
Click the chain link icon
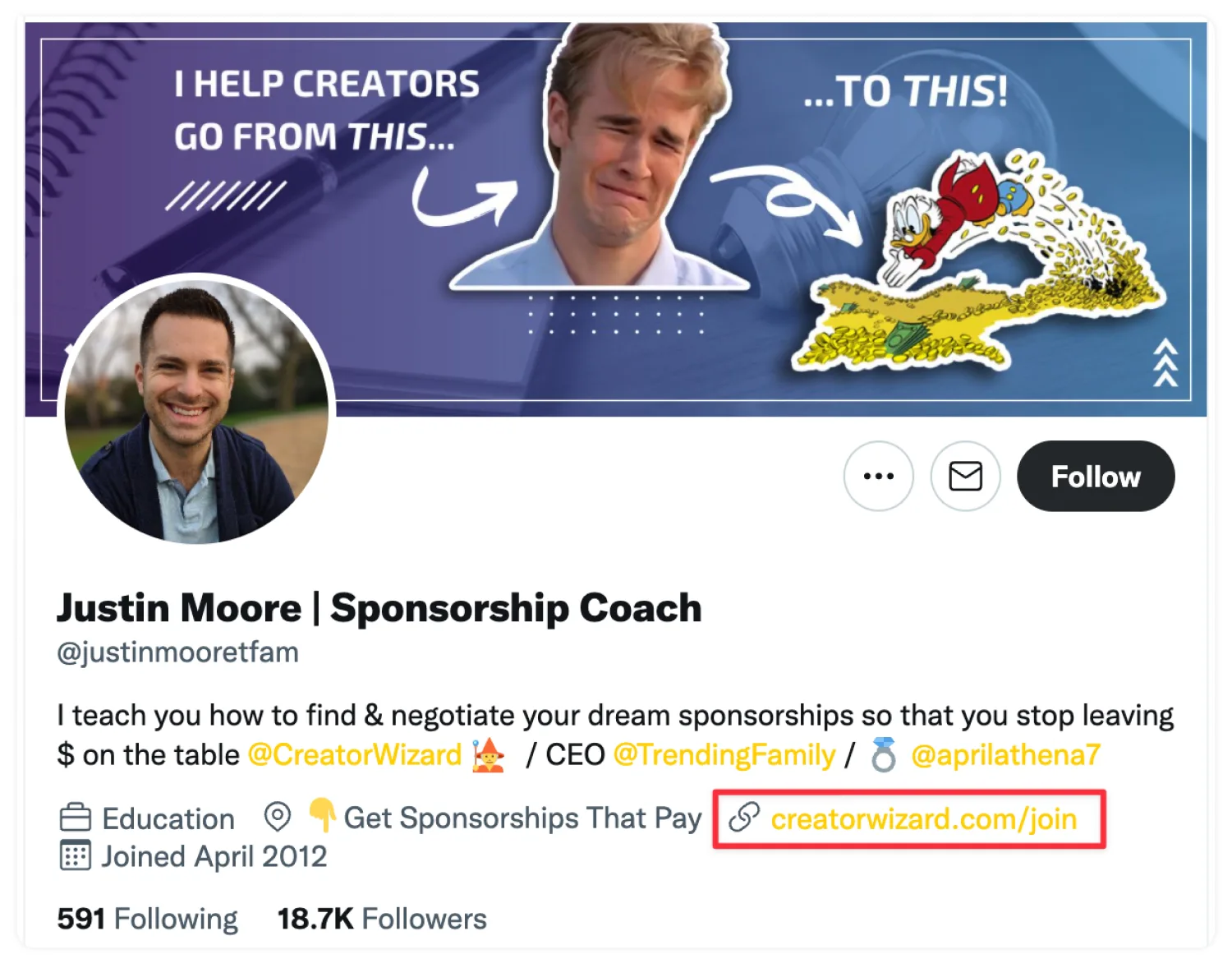coord(744,818)
